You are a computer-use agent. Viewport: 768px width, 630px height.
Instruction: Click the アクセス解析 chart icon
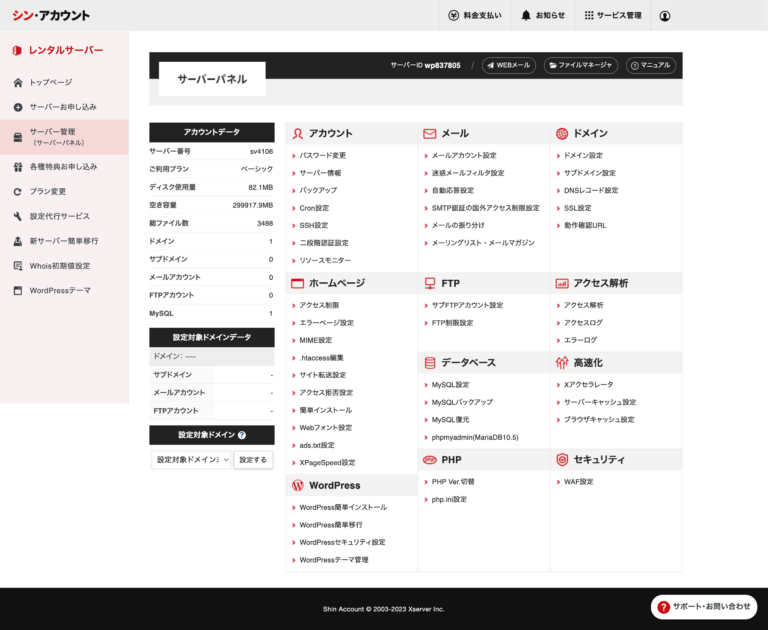tap(562, 283)
